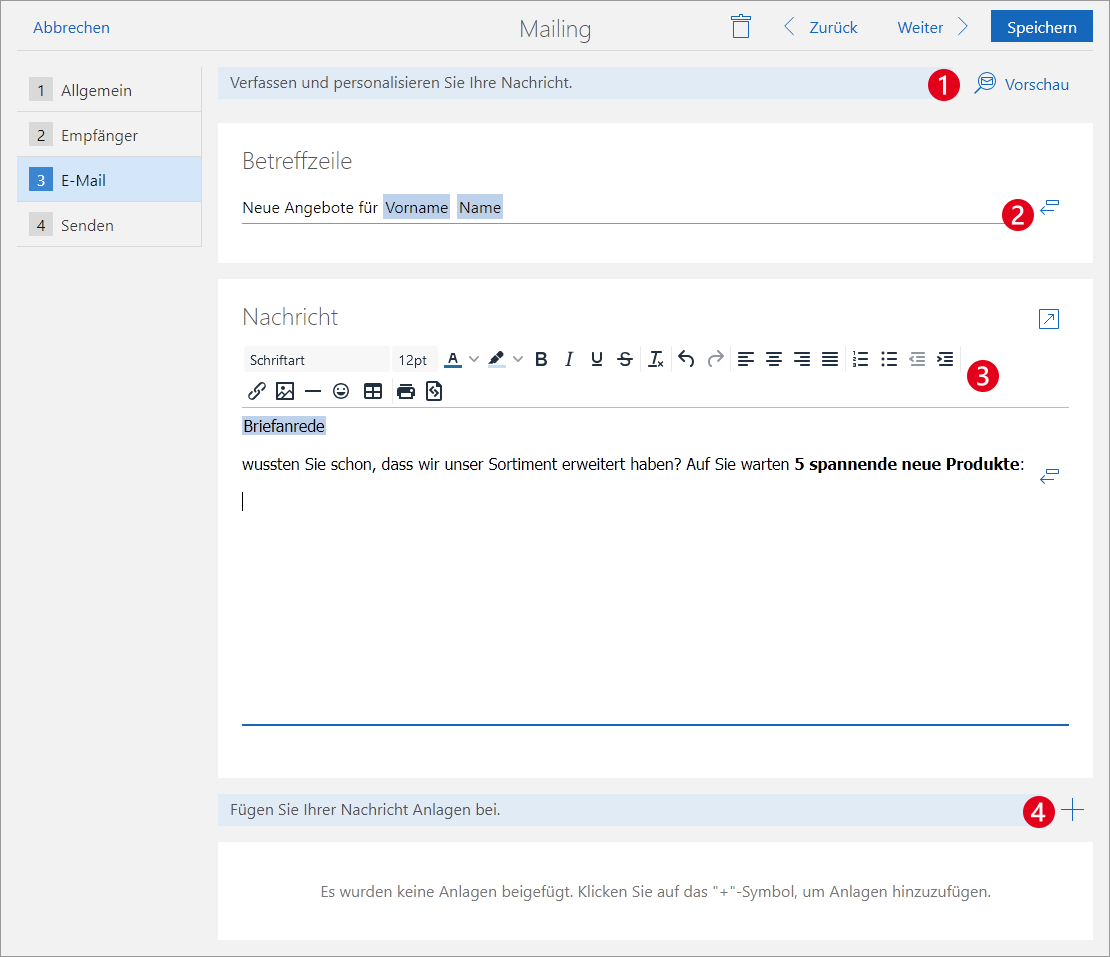Insert an emoji via smiley icon
Viewport: 1110px width, 957px height.
[x=341, y=391]
